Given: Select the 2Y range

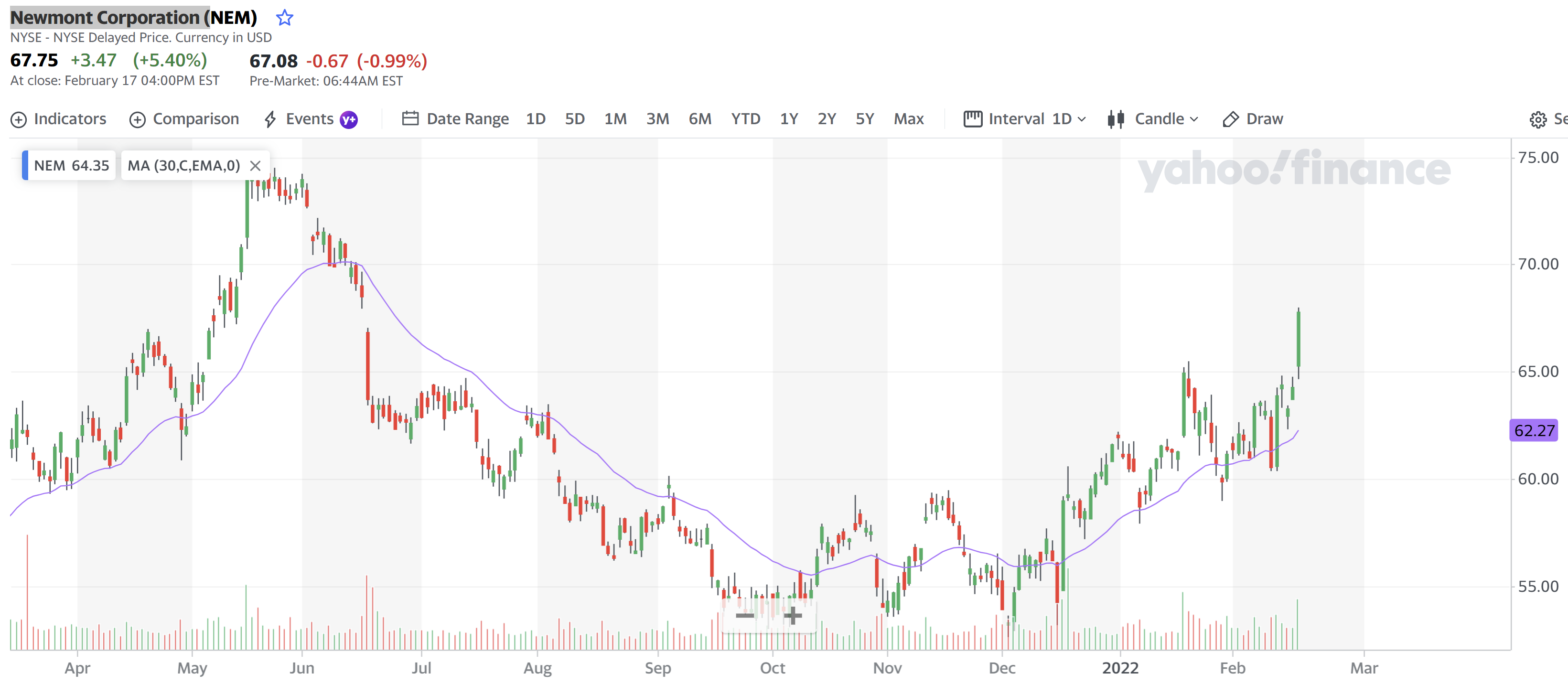Looking at the screenshot, I should pyautogui.click(x=827, y=118).
